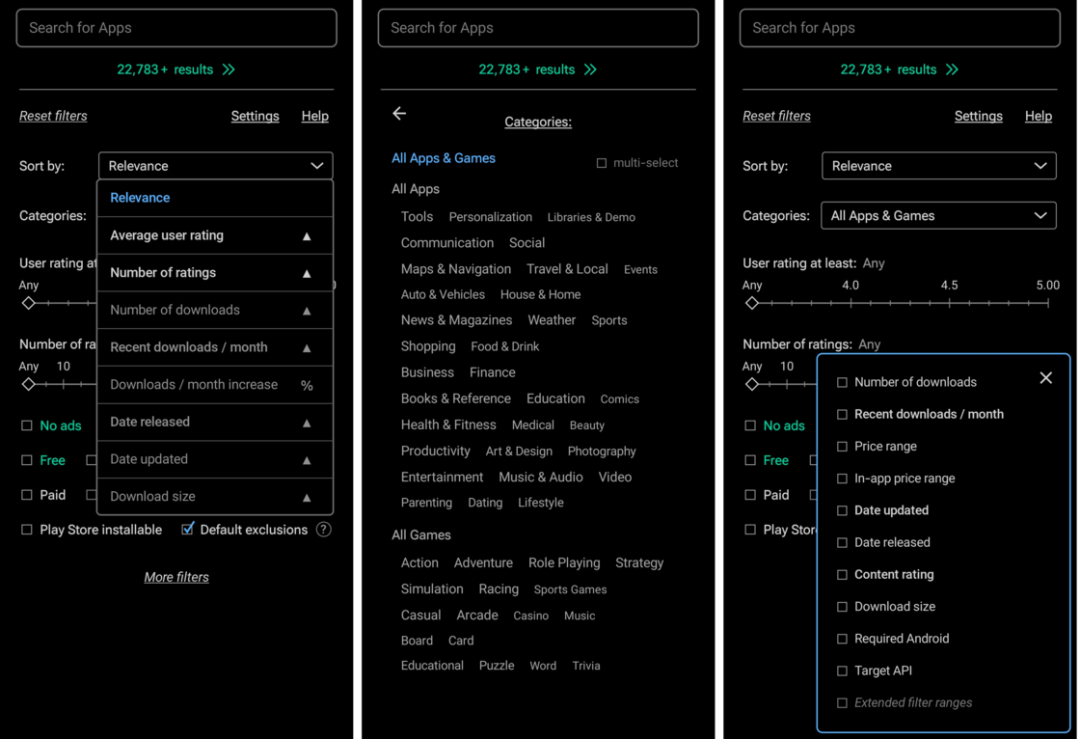The image size is (1080, 739).
Task: Toggle sort direction for Average user rating
Action: tap(307, 236)
